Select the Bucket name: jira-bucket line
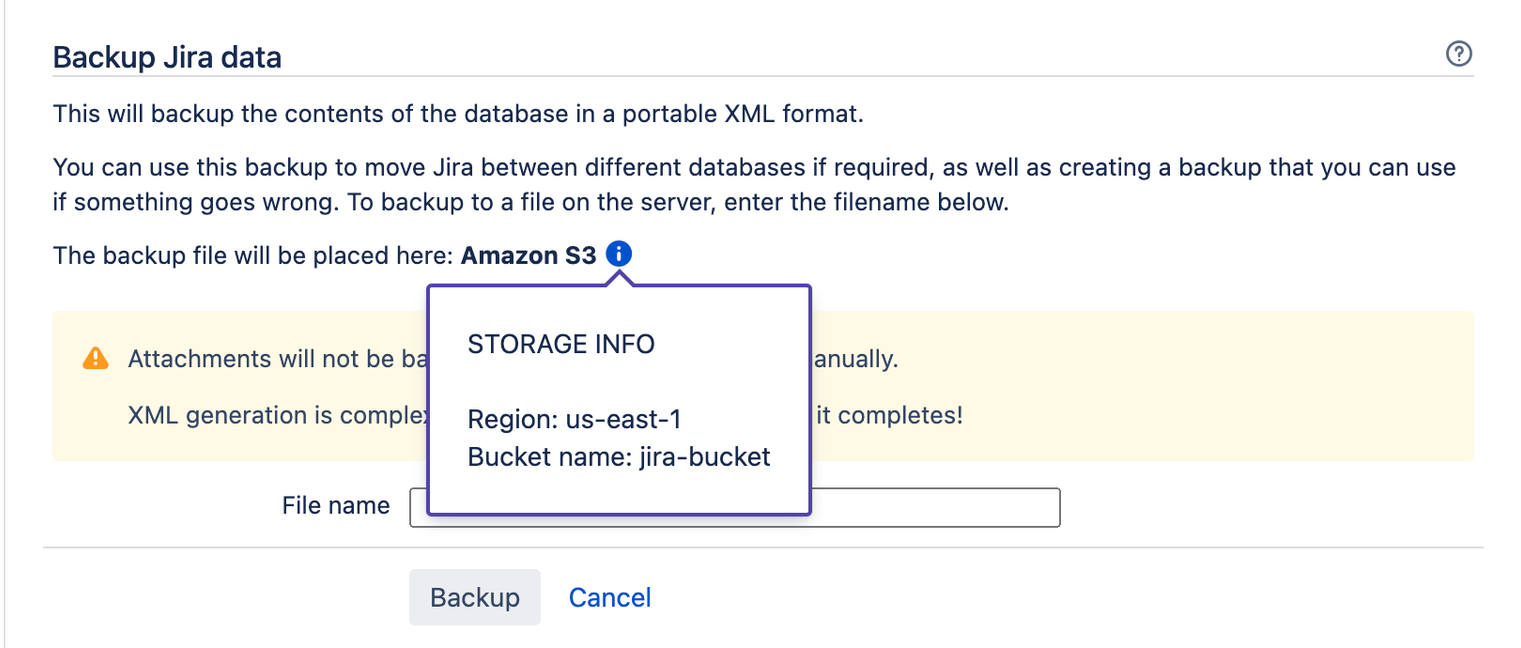1521x648 pixels. tap(618, 457)
